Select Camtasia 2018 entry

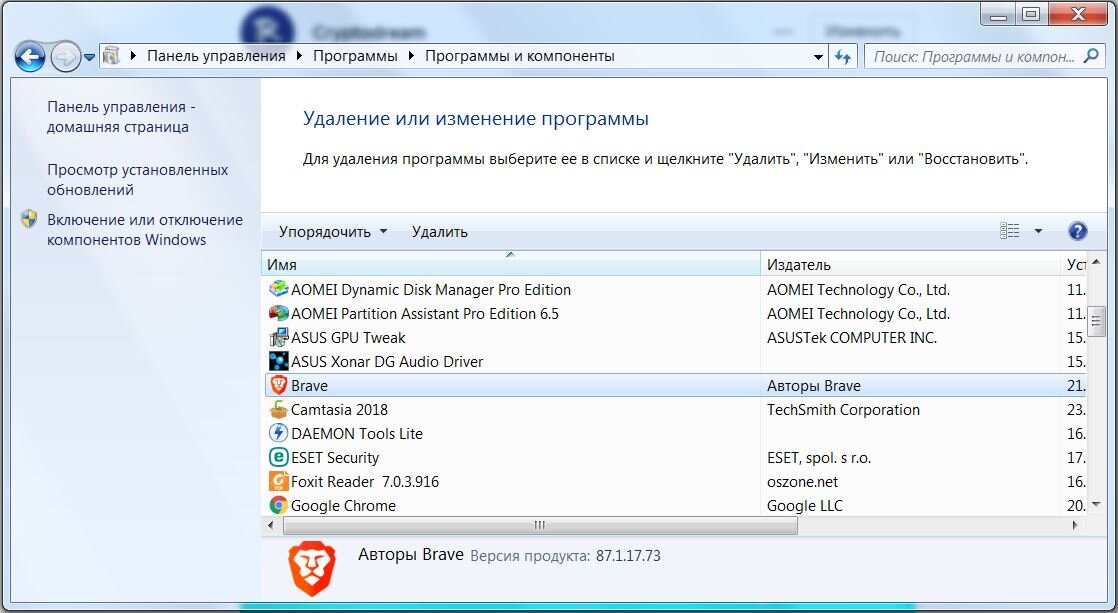pos(339,410)
